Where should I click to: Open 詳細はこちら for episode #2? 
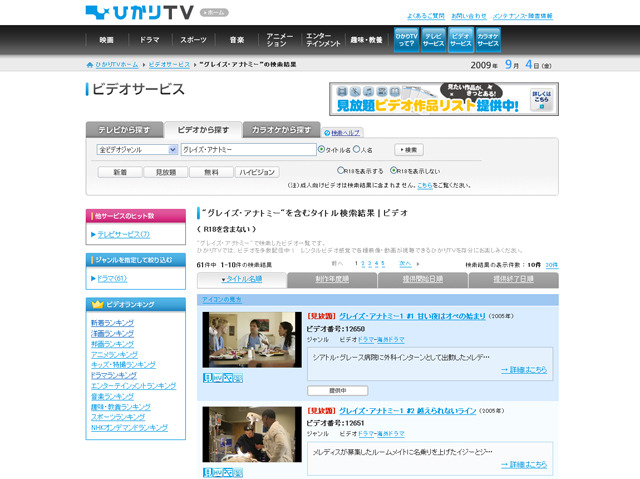click(524, 464)
